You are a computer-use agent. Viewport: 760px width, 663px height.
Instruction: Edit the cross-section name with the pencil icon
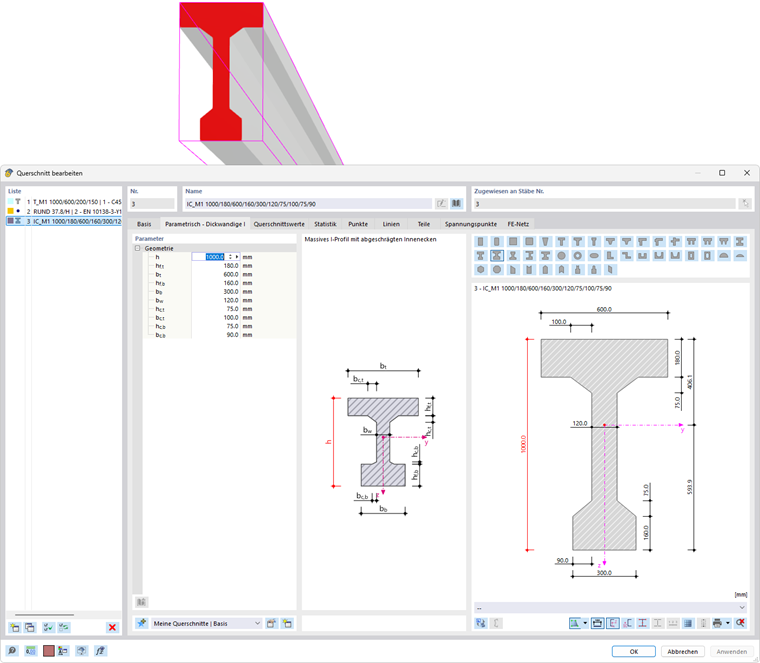(x=441, y=204)
